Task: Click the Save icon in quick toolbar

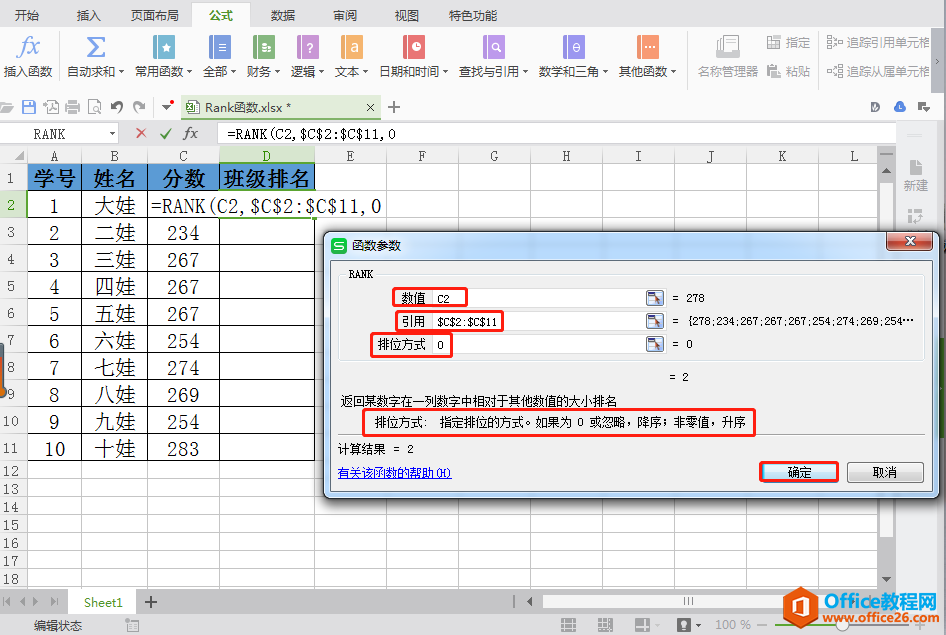Action: tap(28, 107)
